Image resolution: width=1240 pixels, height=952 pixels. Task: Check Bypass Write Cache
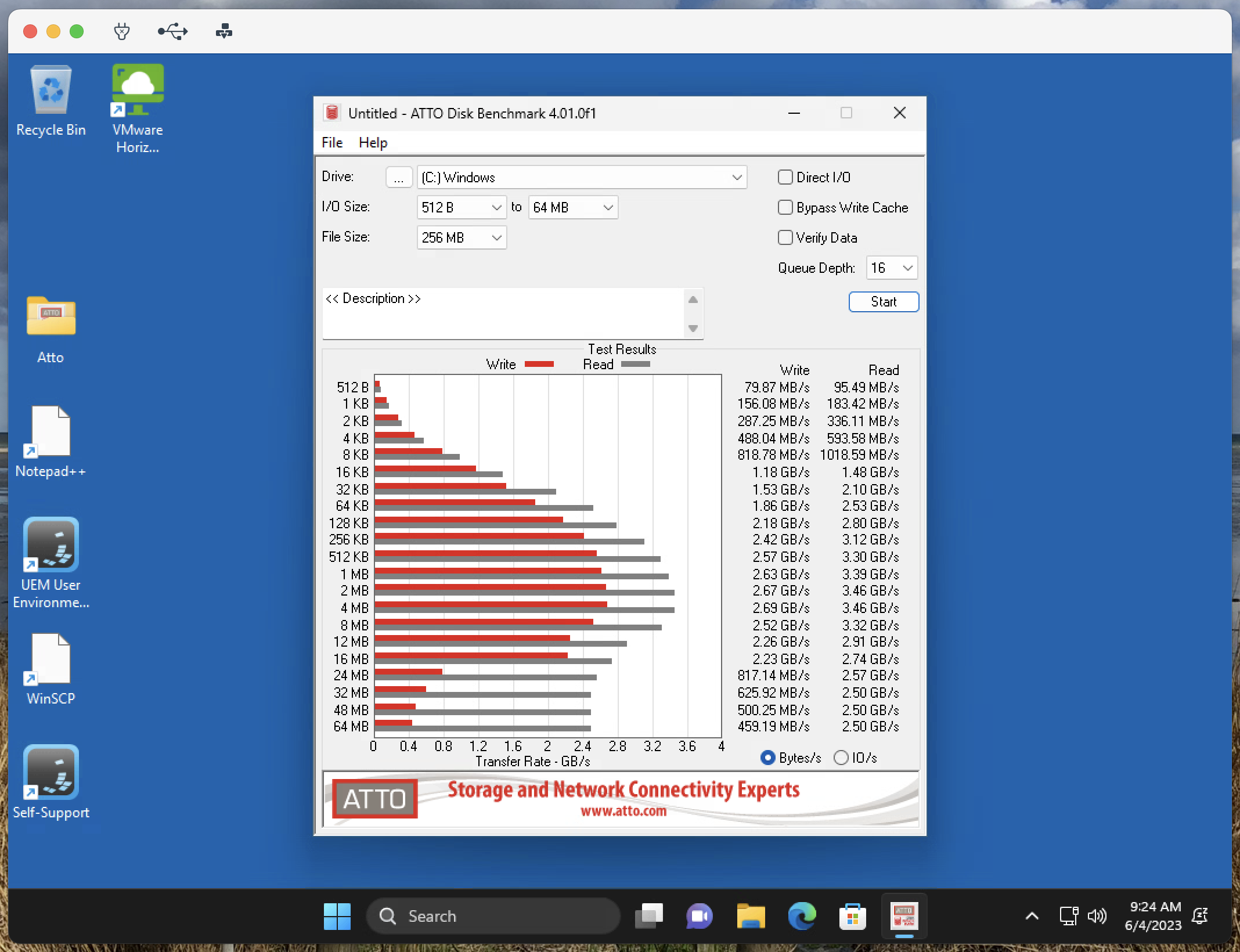[x=785, y=207]
